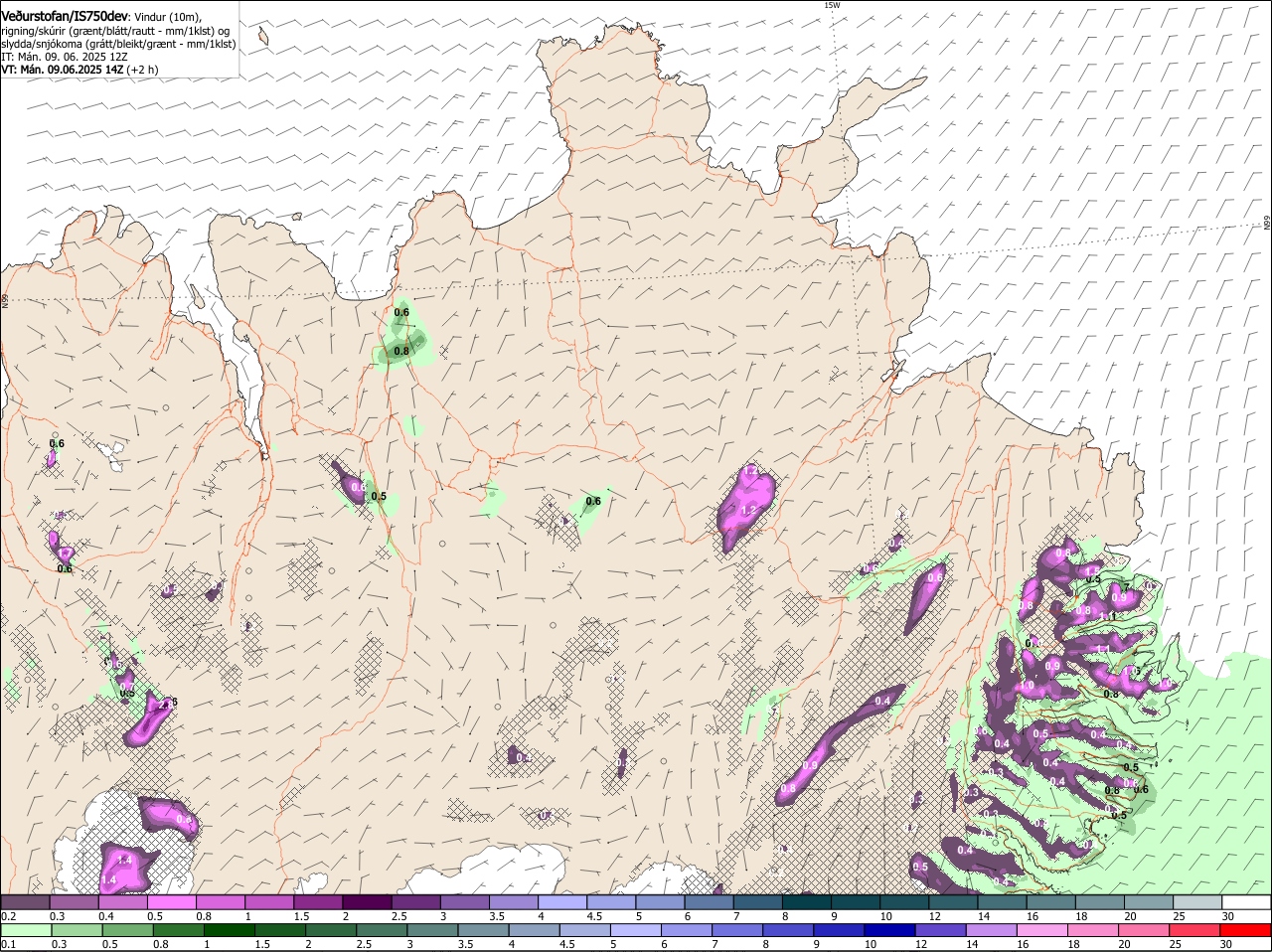This screenshot has height=952, width=1272.
Task: Pick the dark teal 8 swatch, upper legend row
Action: pos(807,902)
